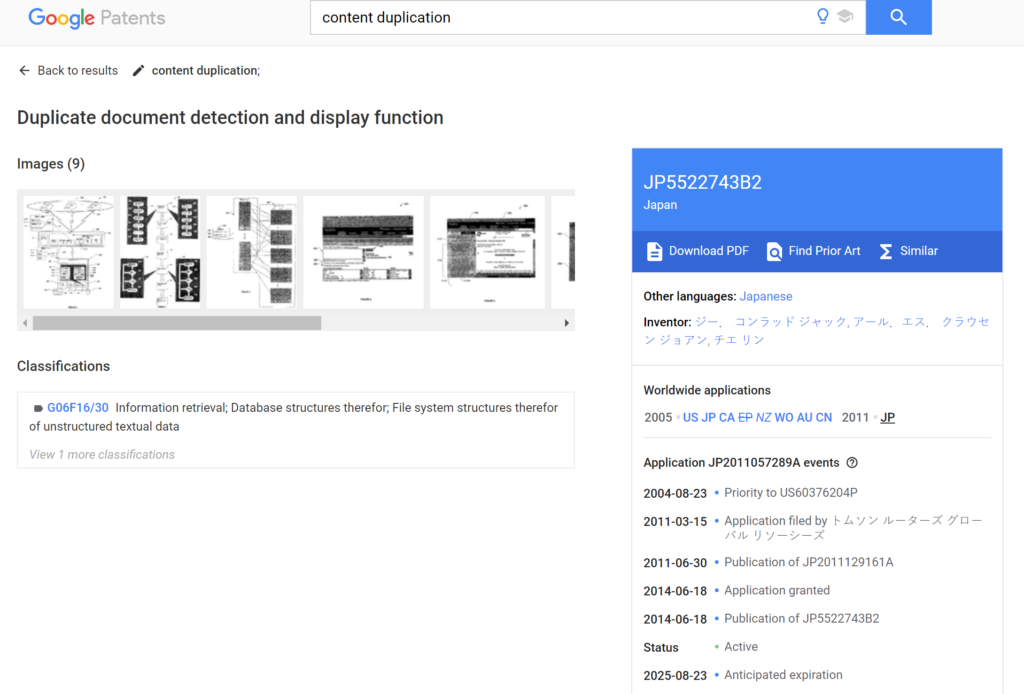Image resolution: width=1024 pixels, height=694 pixels.
Task: Click the lightbulb icon in search bar
Action: [x=823, y=17]
